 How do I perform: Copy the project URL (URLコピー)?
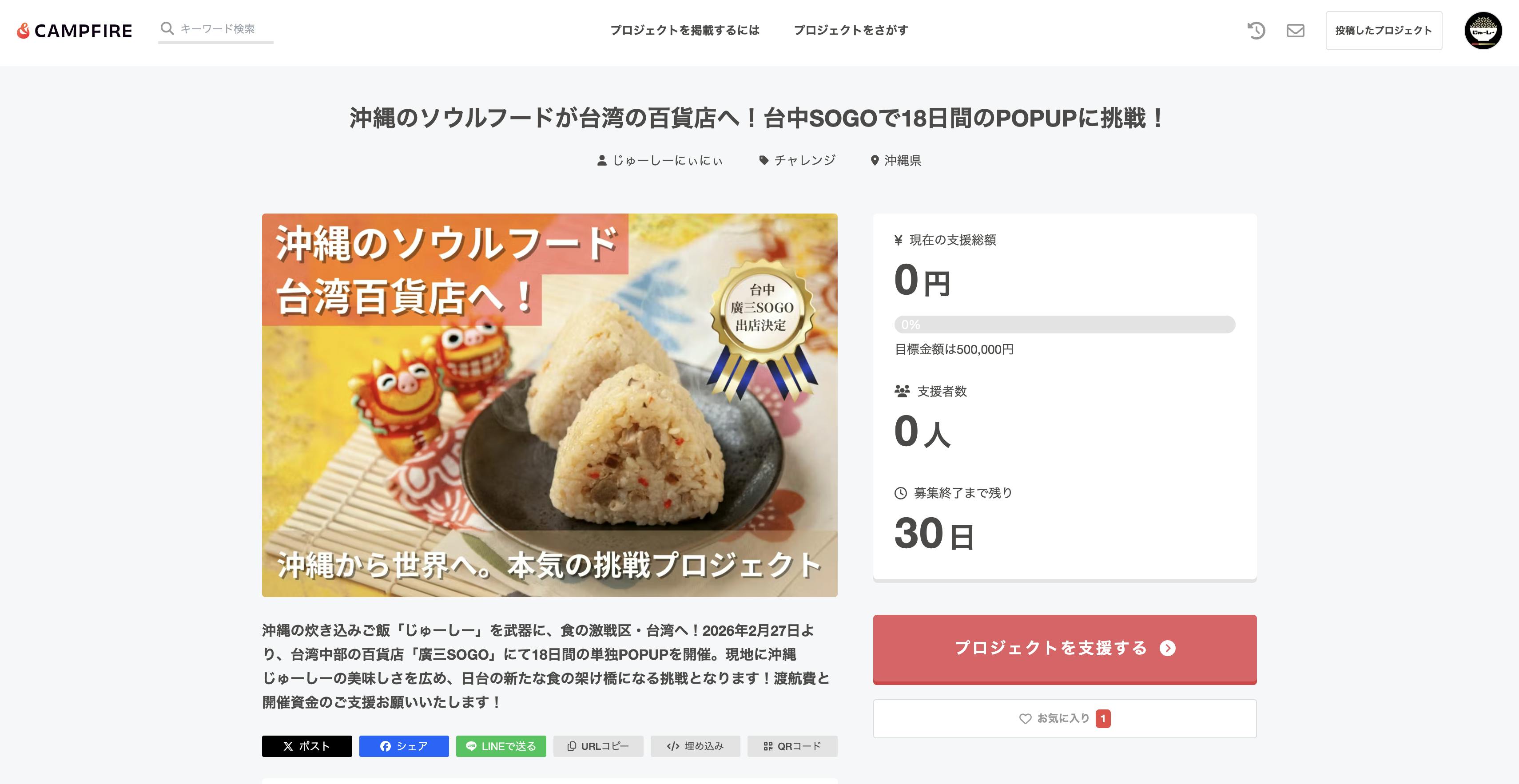click(x=598, y=746)
